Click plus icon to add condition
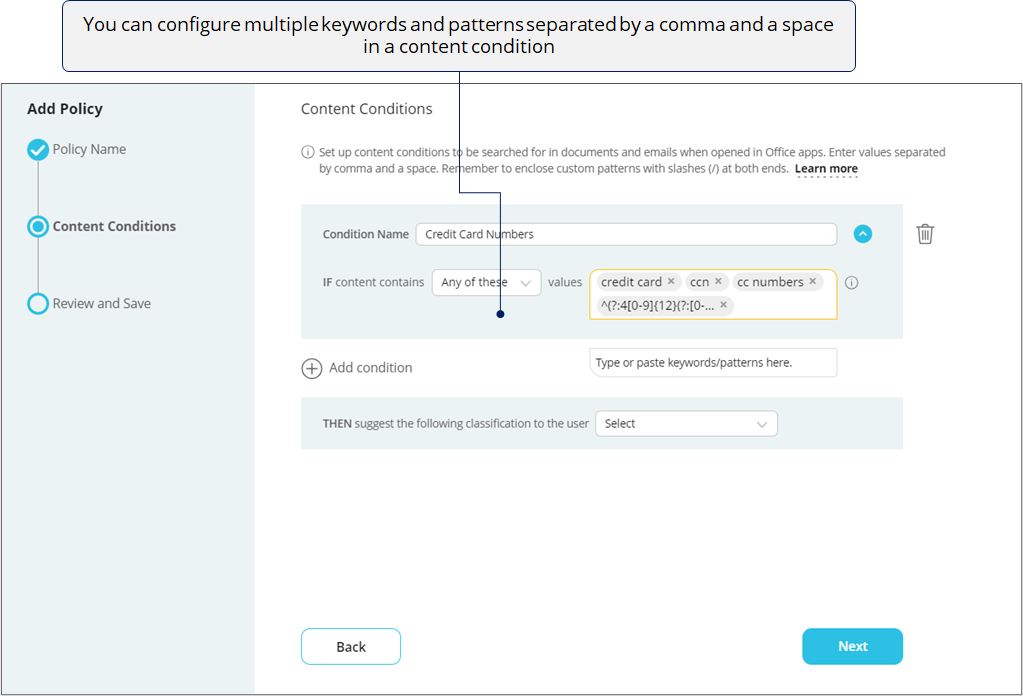Viewport: 1023px width, 696px height. pyautogui.click(x=311, y=368)
